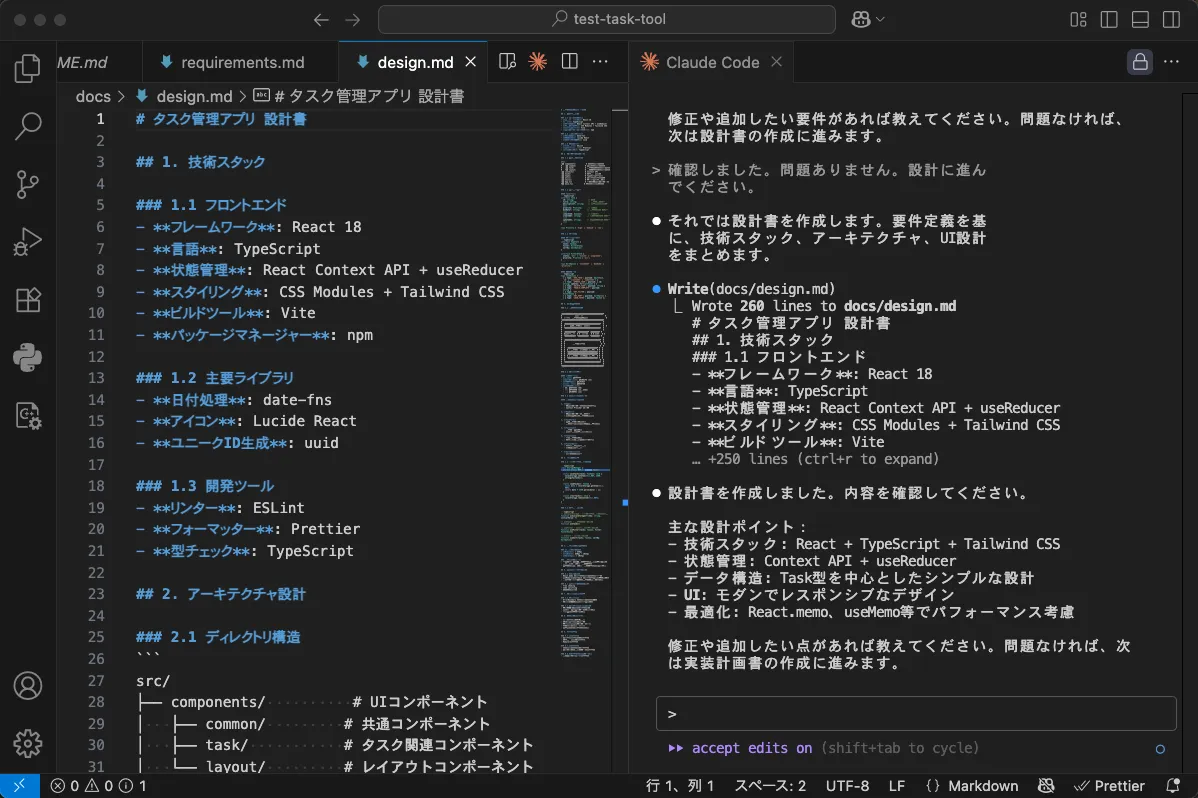
Task: Toggle the bottom panel layout button
Action: (x=1140, y=20)
